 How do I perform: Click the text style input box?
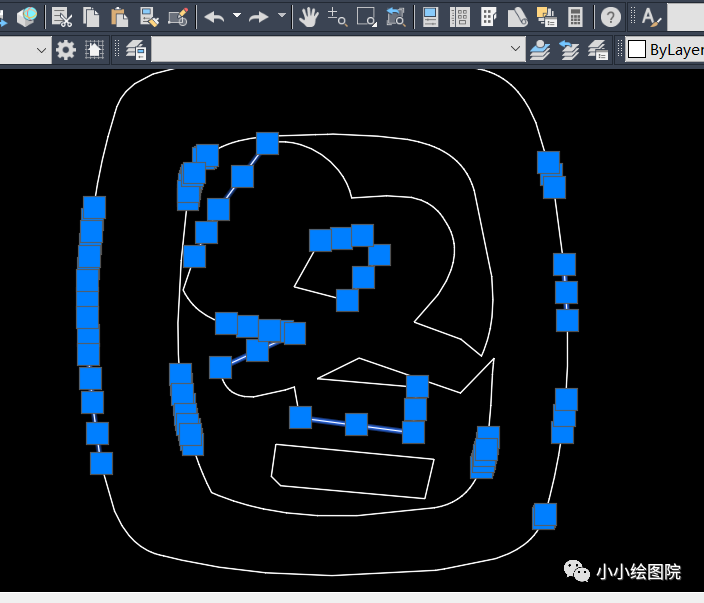coord(686,17)
